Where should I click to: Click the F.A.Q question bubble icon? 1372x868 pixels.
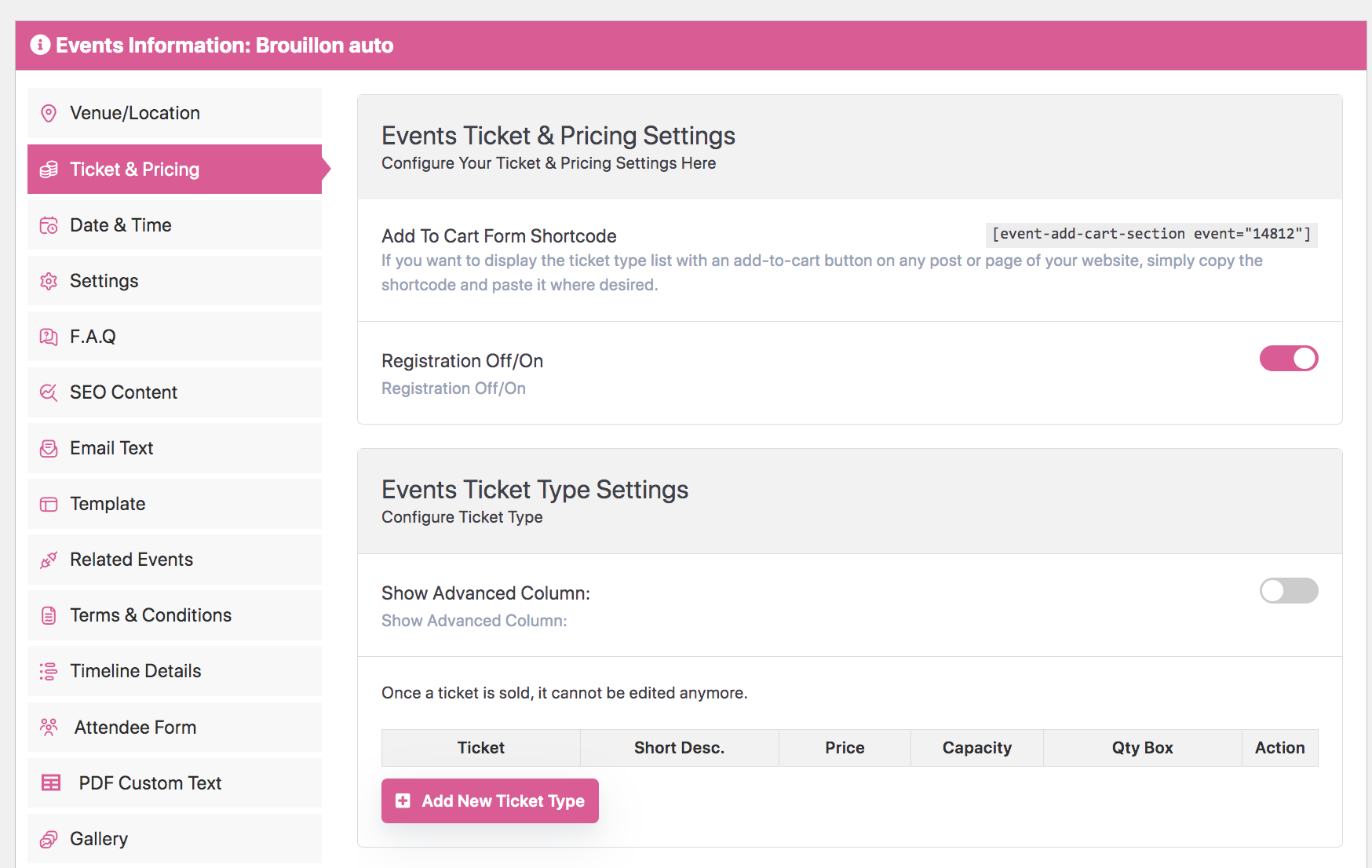[49, 337]
